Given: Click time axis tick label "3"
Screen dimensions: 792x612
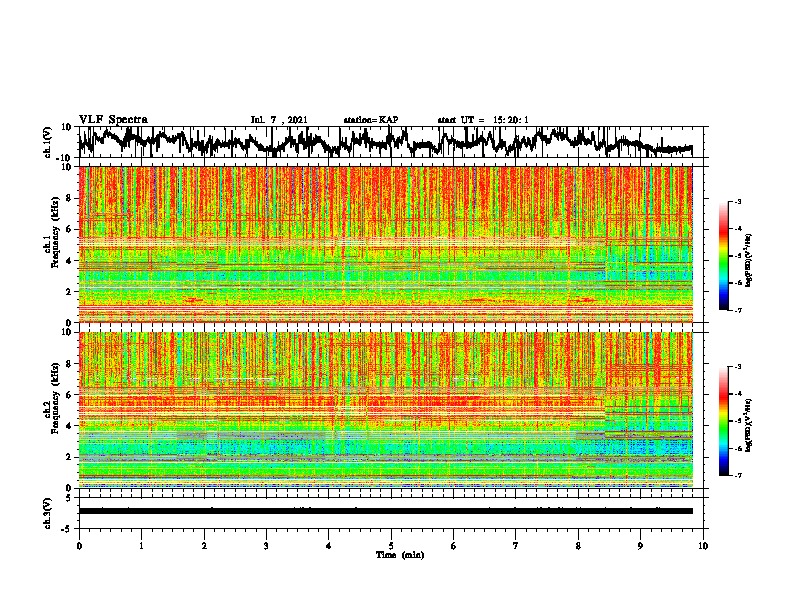Looking at the screenshot, I should [266, 546].
